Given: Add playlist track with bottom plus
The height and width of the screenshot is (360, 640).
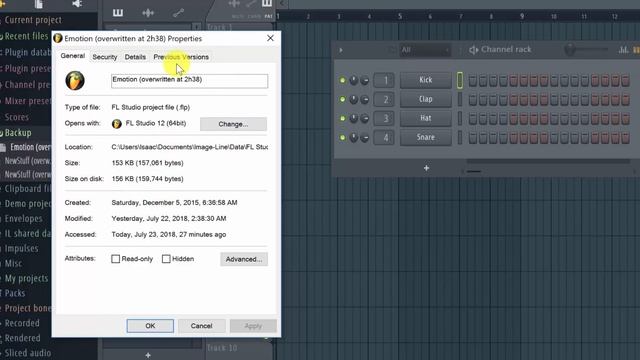Looking at the screenshot, I should click(148, 355).
